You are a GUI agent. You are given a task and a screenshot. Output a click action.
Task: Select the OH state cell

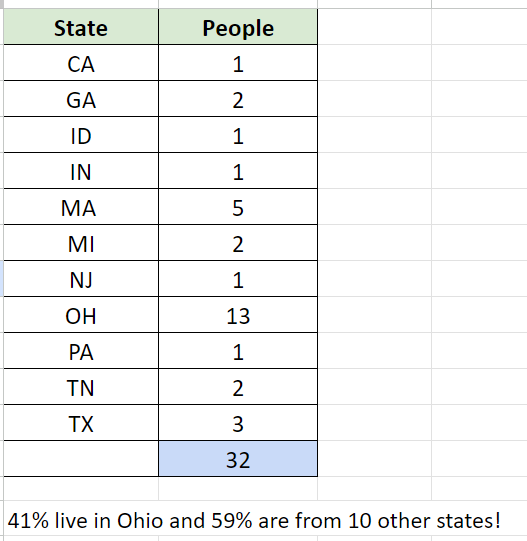click(81, 316)
